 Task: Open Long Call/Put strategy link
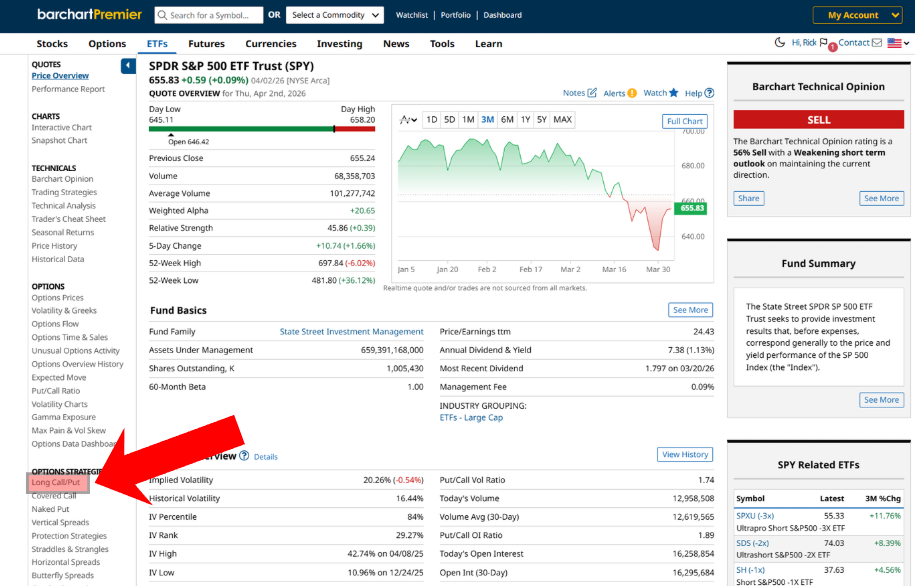coord(55,482)
